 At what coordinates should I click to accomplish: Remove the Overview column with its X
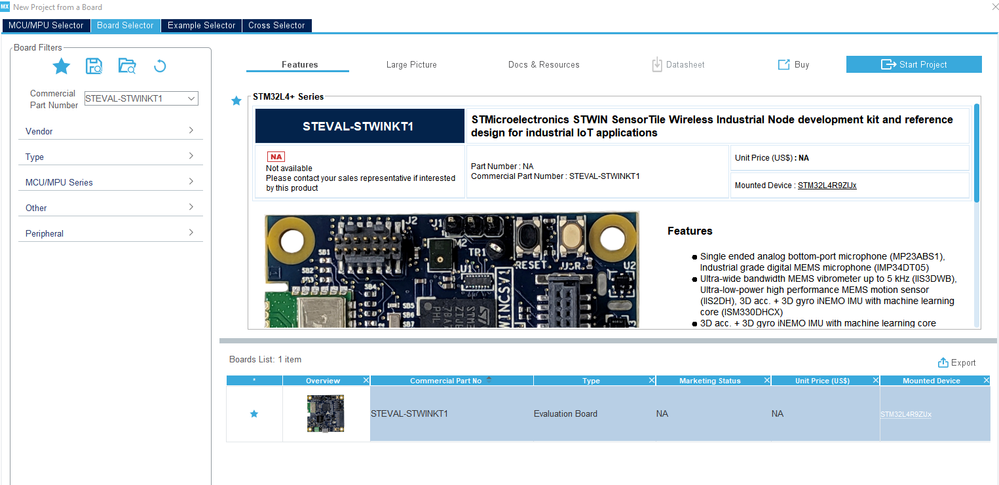366,380
